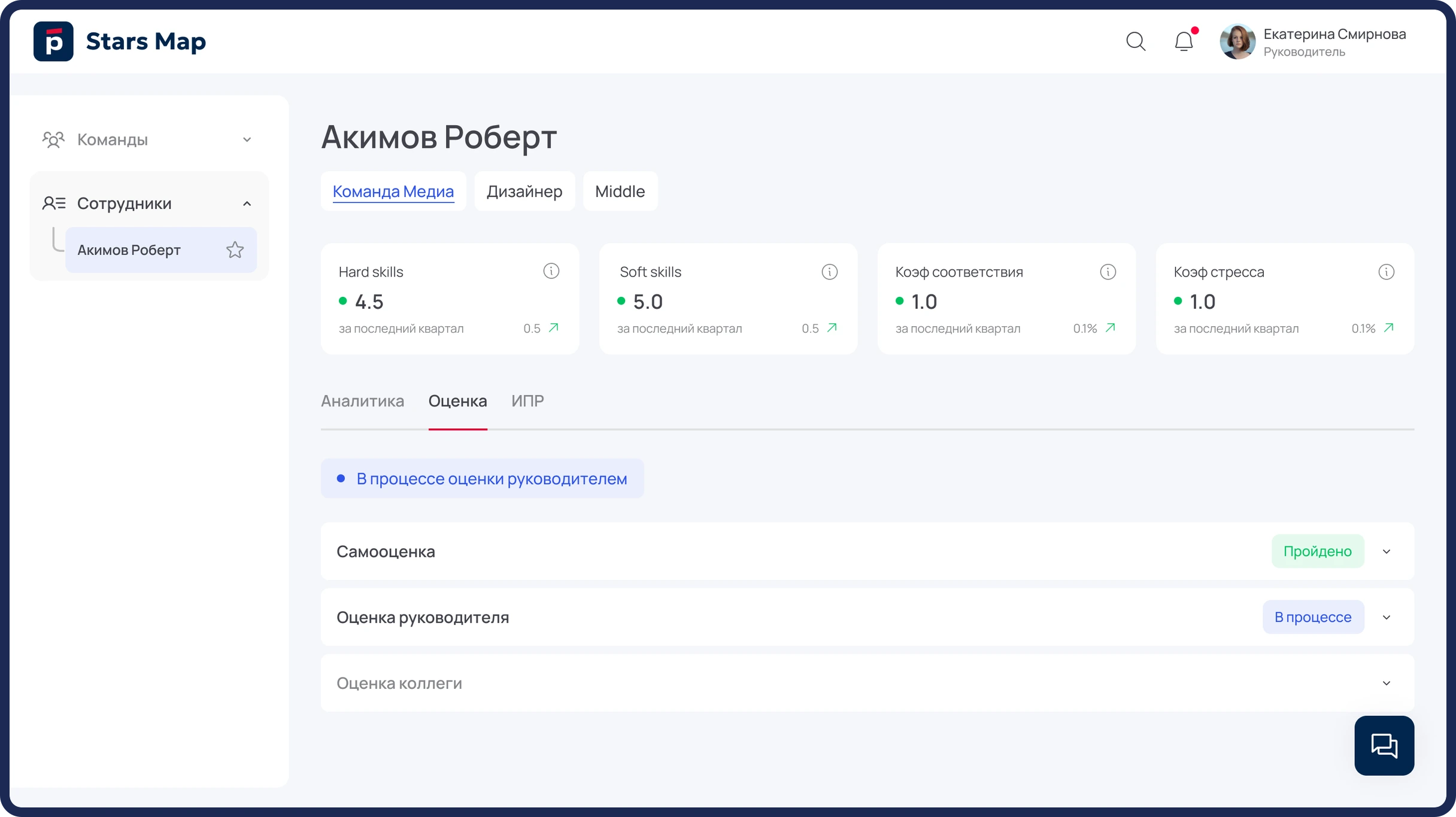Click the Руководитель role label

click(x=1304, y=52)
